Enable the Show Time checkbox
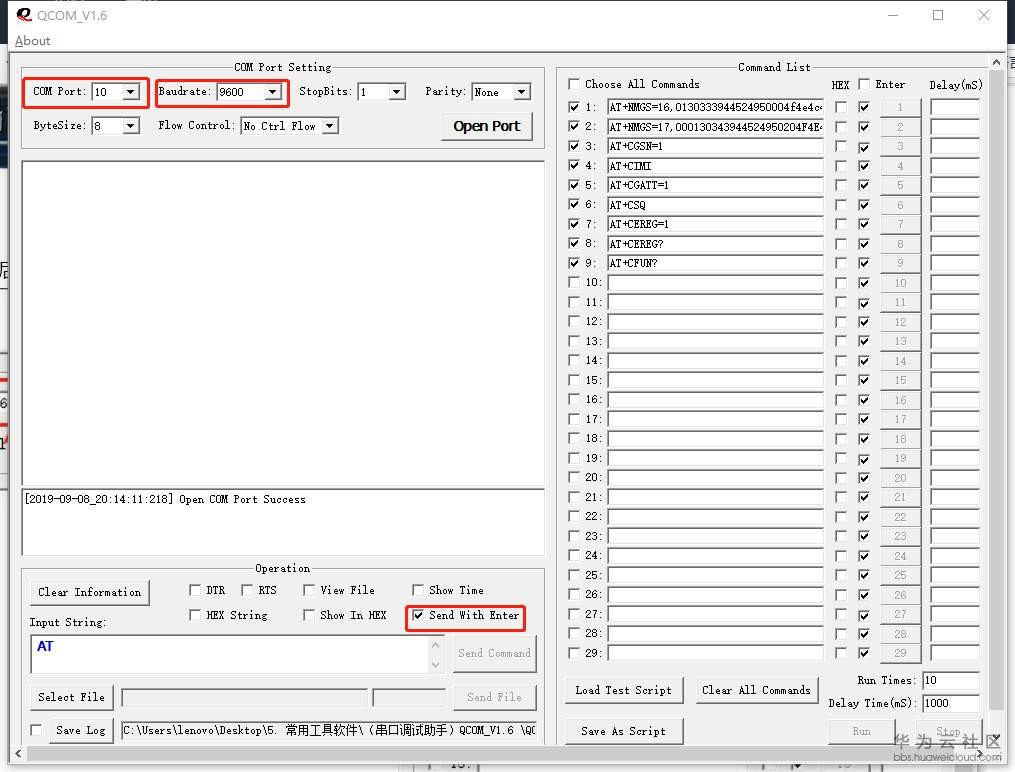 [418, 590]
